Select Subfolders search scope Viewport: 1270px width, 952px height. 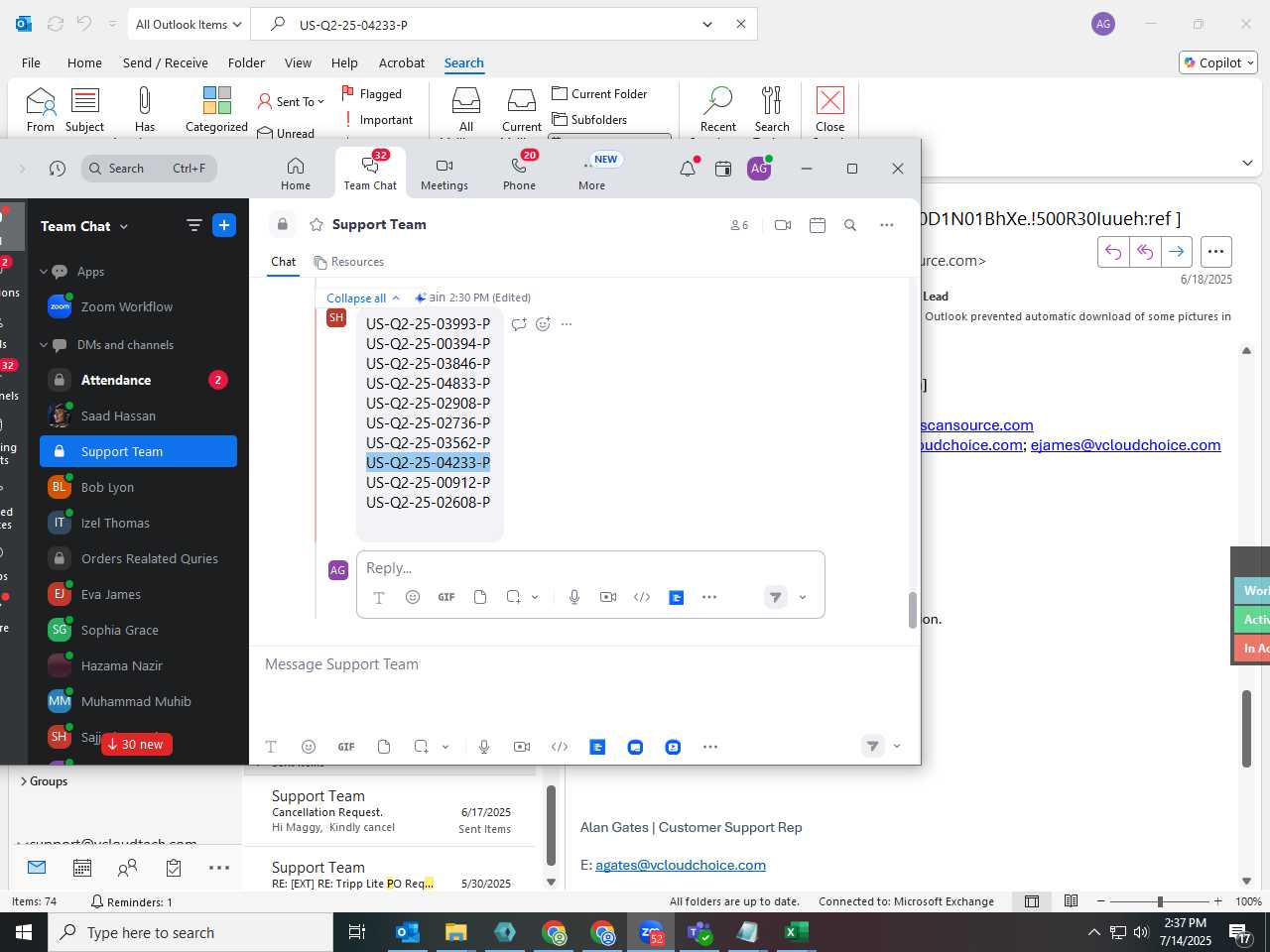click(589, 120)
